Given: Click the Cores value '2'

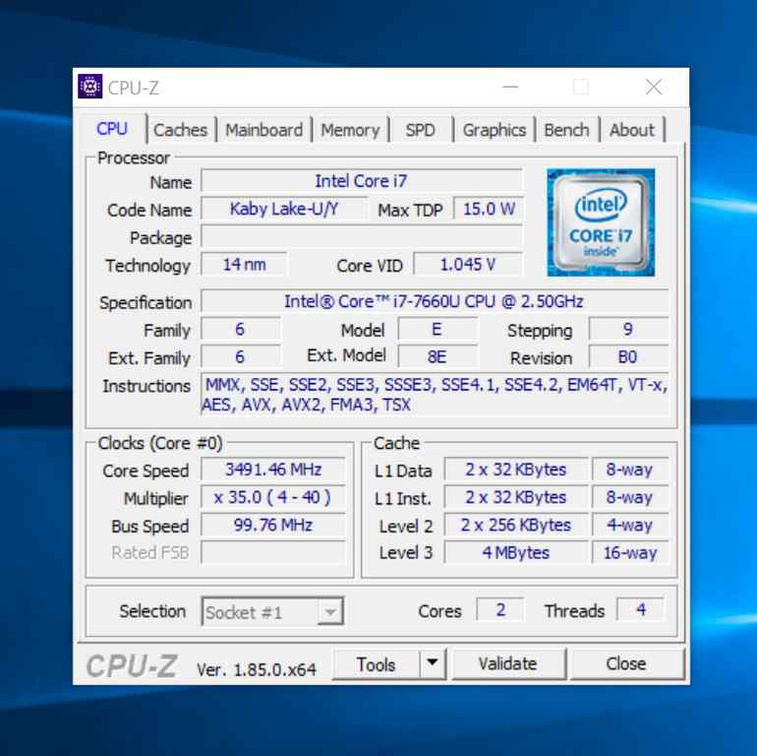Looking at the screenshot, I should pos(501,610).
